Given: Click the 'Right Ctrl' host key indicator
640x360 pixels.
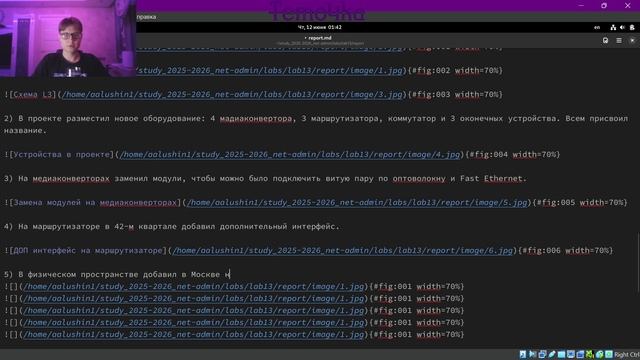Looking at the screenshot, I should tap(627, 354).
